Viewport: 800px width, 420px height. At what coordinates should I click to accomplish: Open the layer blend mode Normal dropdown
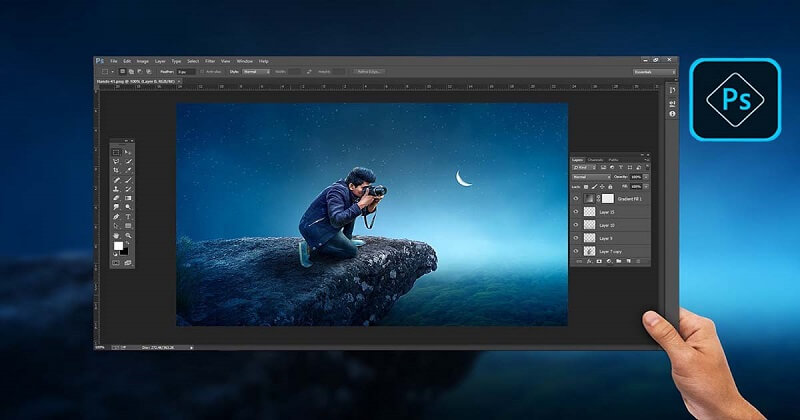click(x=591, y=177)
